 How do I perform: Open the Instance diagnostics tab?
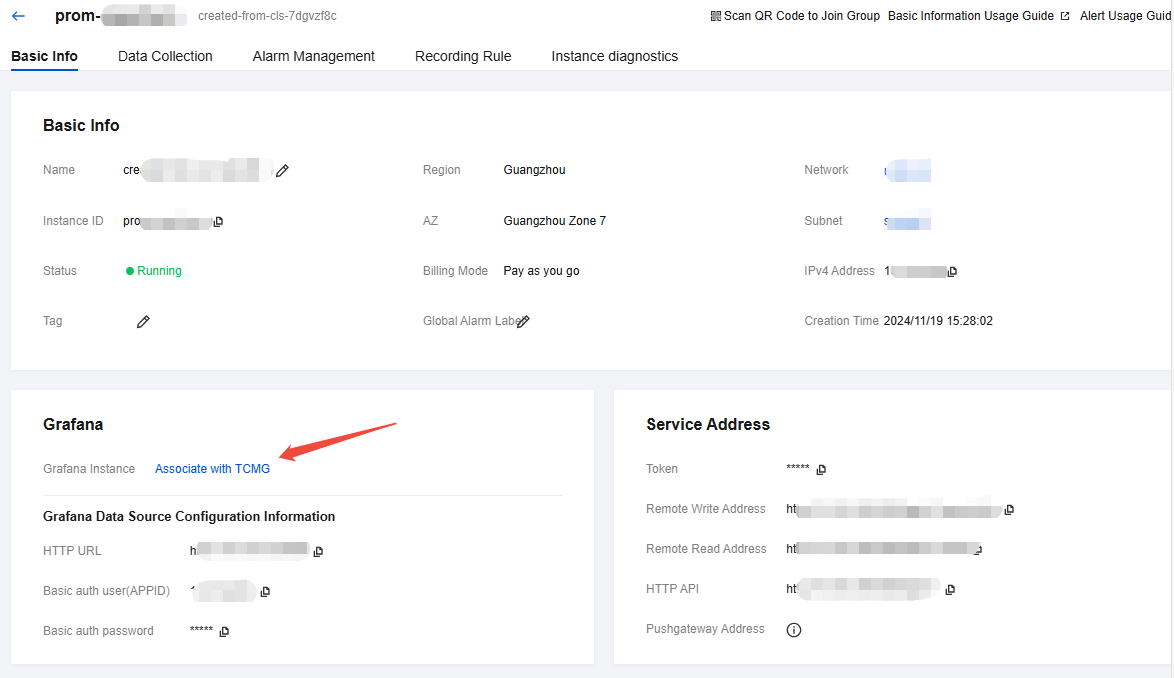(x=614, y=57)
